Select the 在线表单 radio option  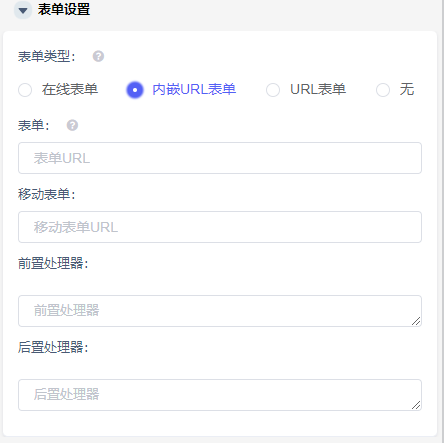point(25,90)
